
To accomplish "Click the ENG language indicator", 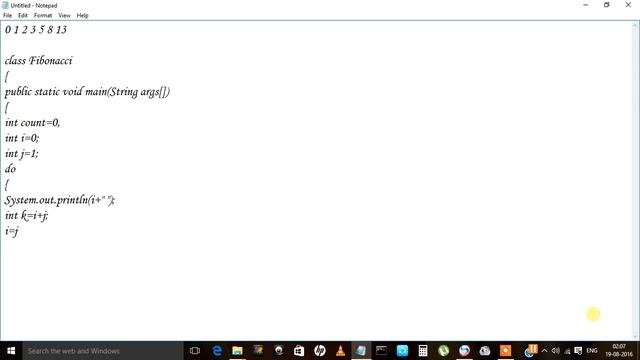I will coord(592,351).
